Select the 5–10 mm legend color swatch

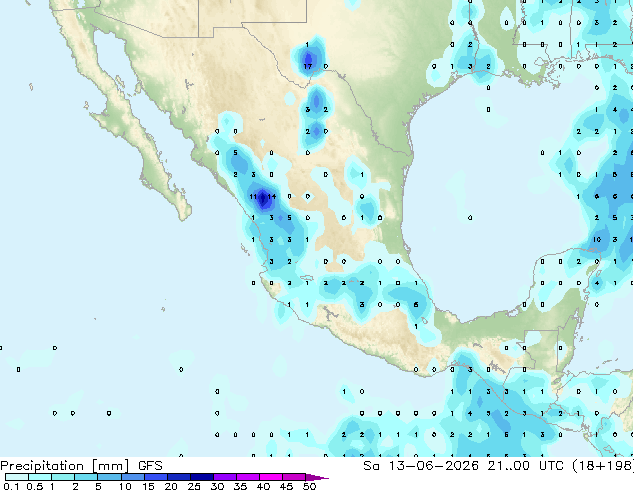coord(109,477)
